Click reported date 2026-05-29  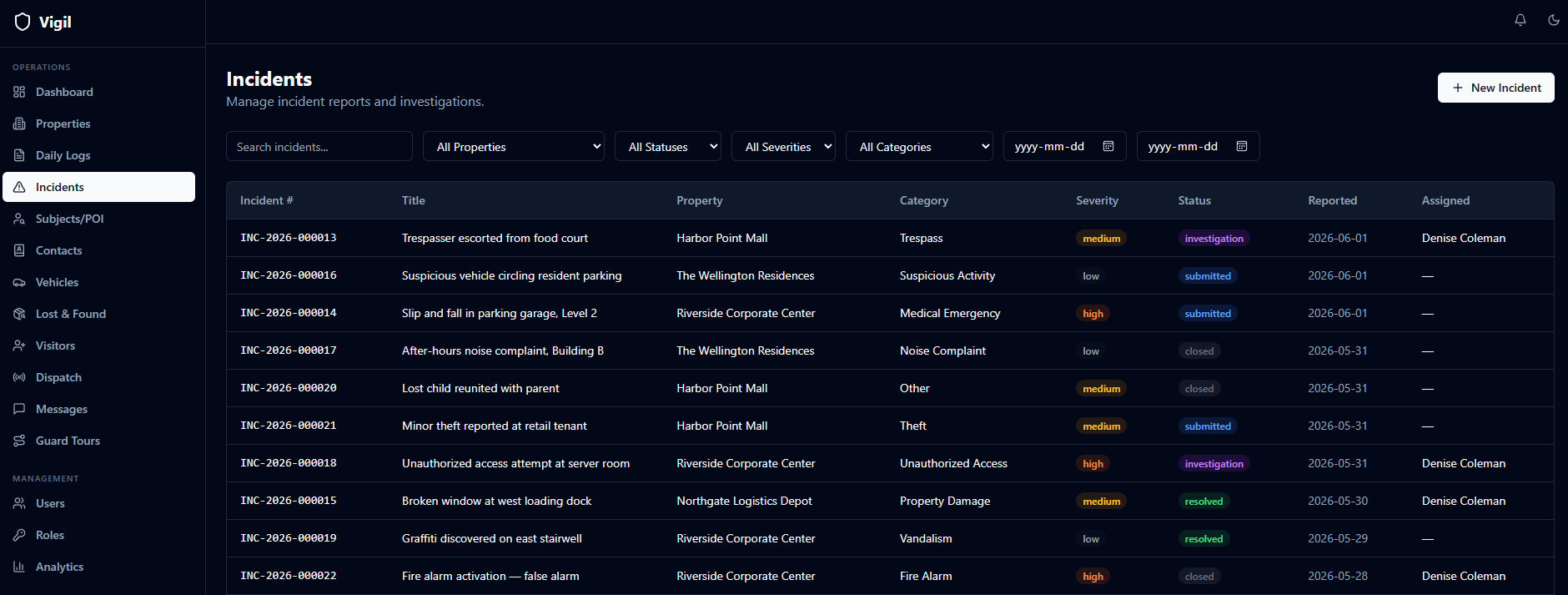[1338, 538]
